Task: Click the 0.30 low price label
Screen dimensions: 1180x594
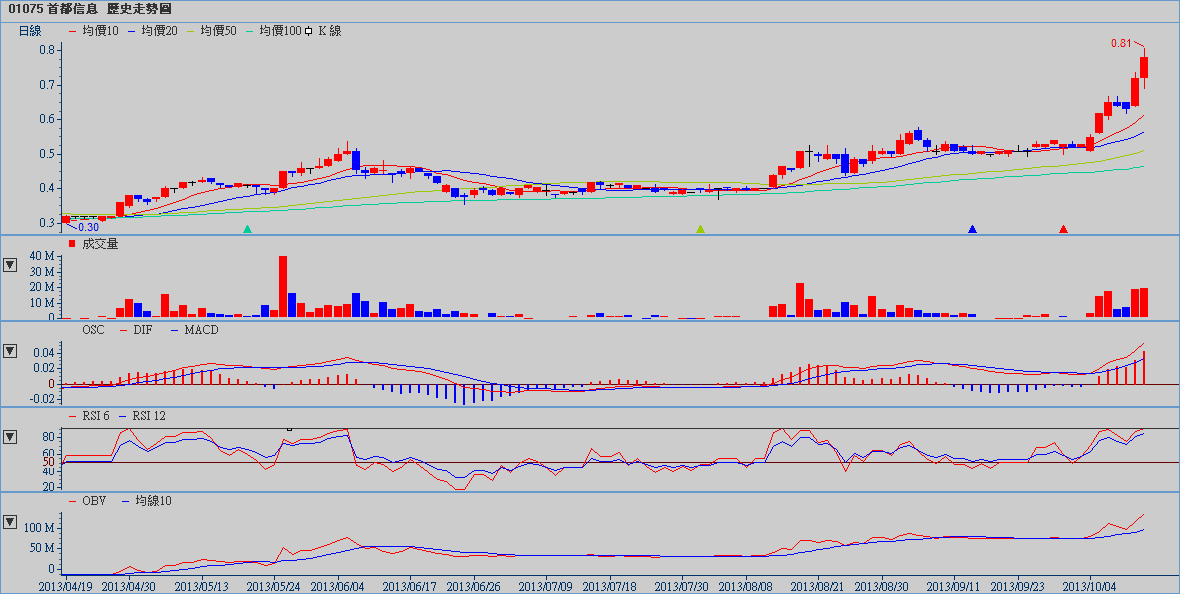Action: pos(88,227)
